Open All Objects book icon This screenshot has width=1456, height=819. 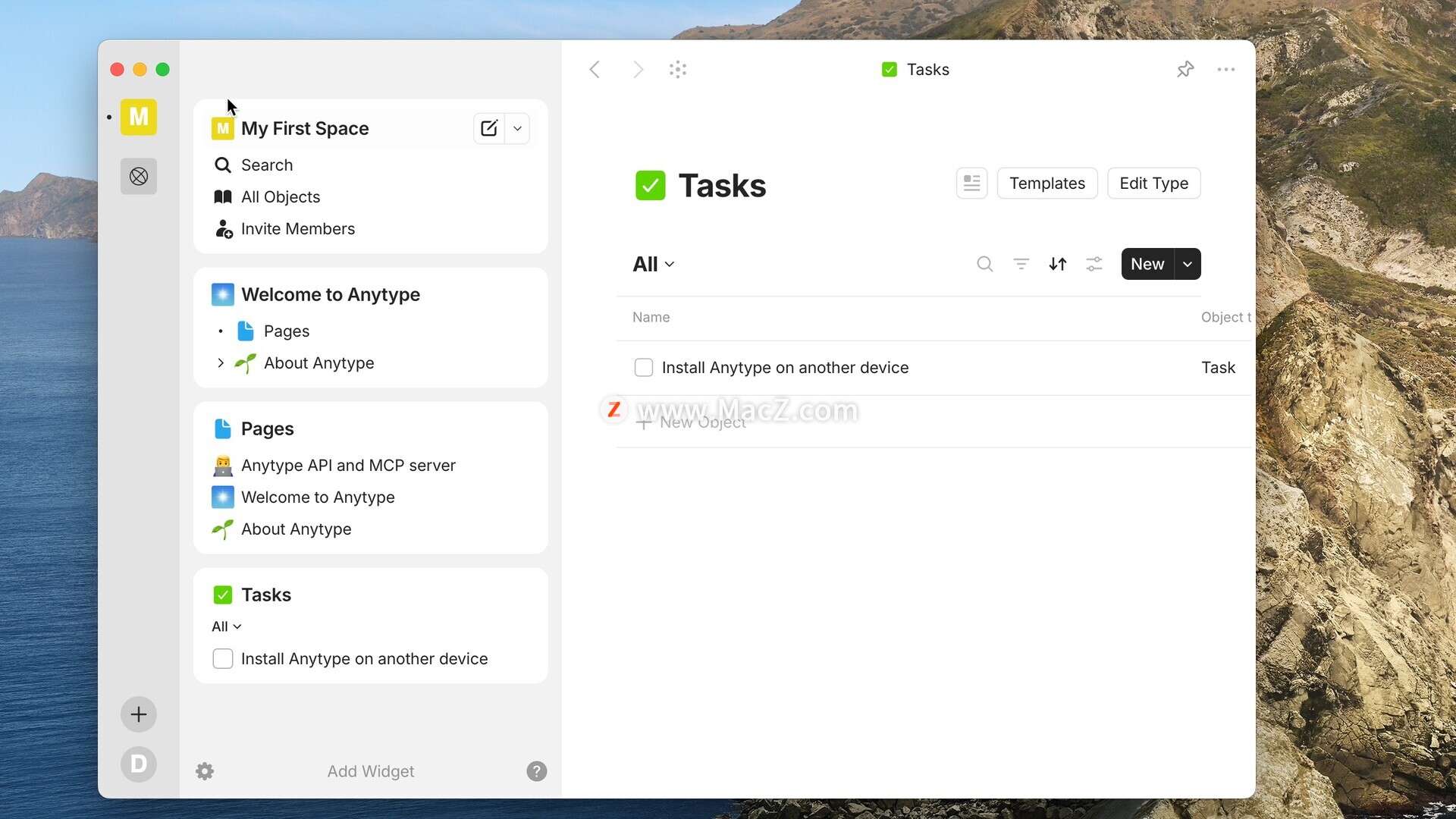(x=222, y=197)
